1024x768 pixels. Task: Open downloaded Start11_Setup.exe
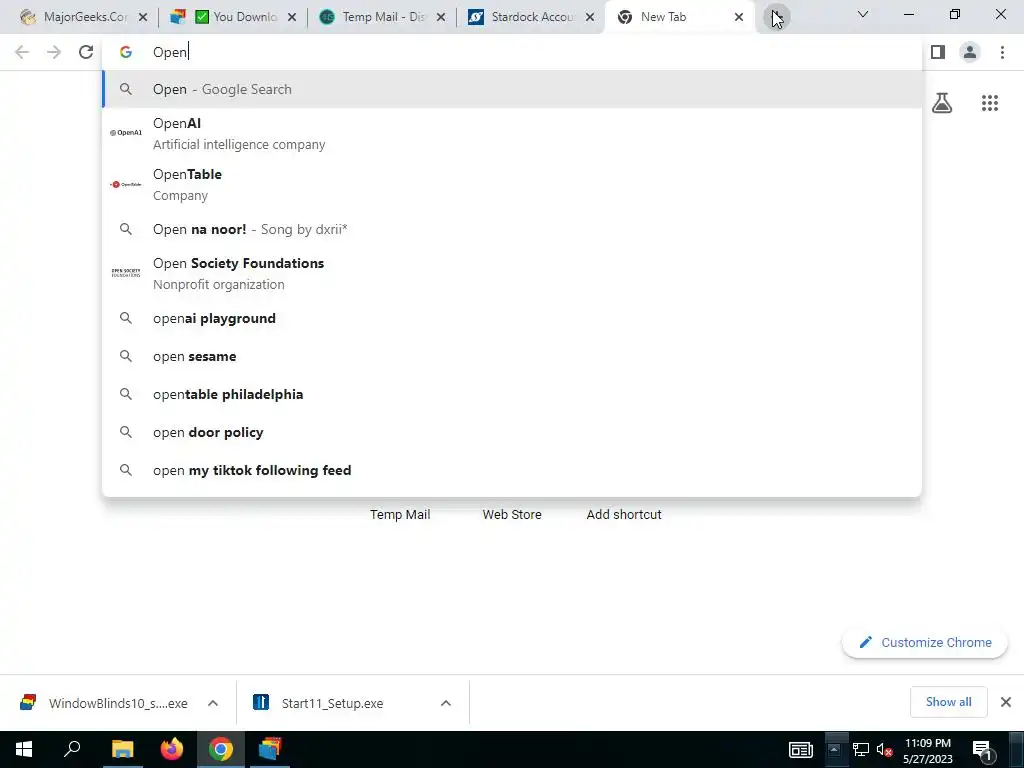tap(318, 703)
